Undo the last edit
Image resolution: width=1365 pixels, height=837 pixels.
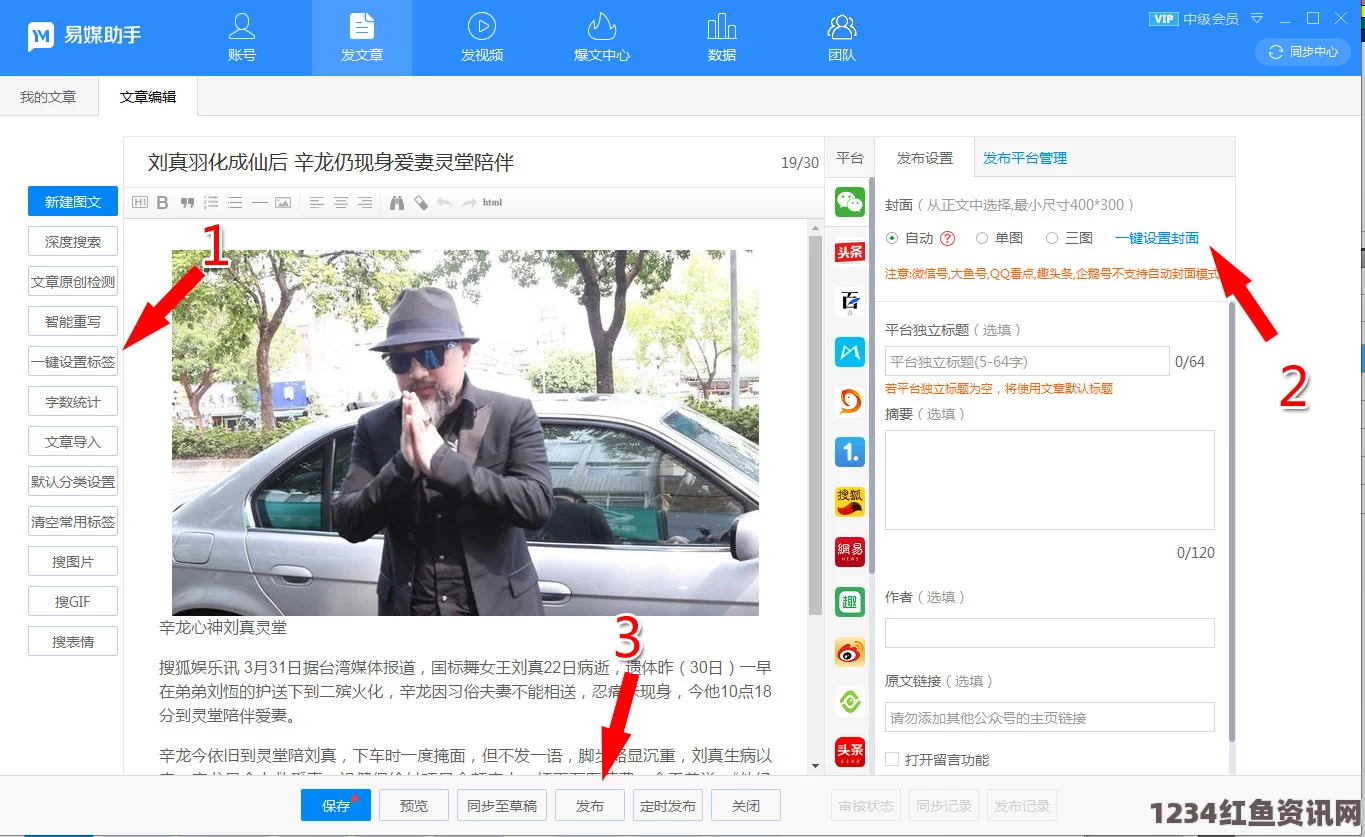point(445,202)
